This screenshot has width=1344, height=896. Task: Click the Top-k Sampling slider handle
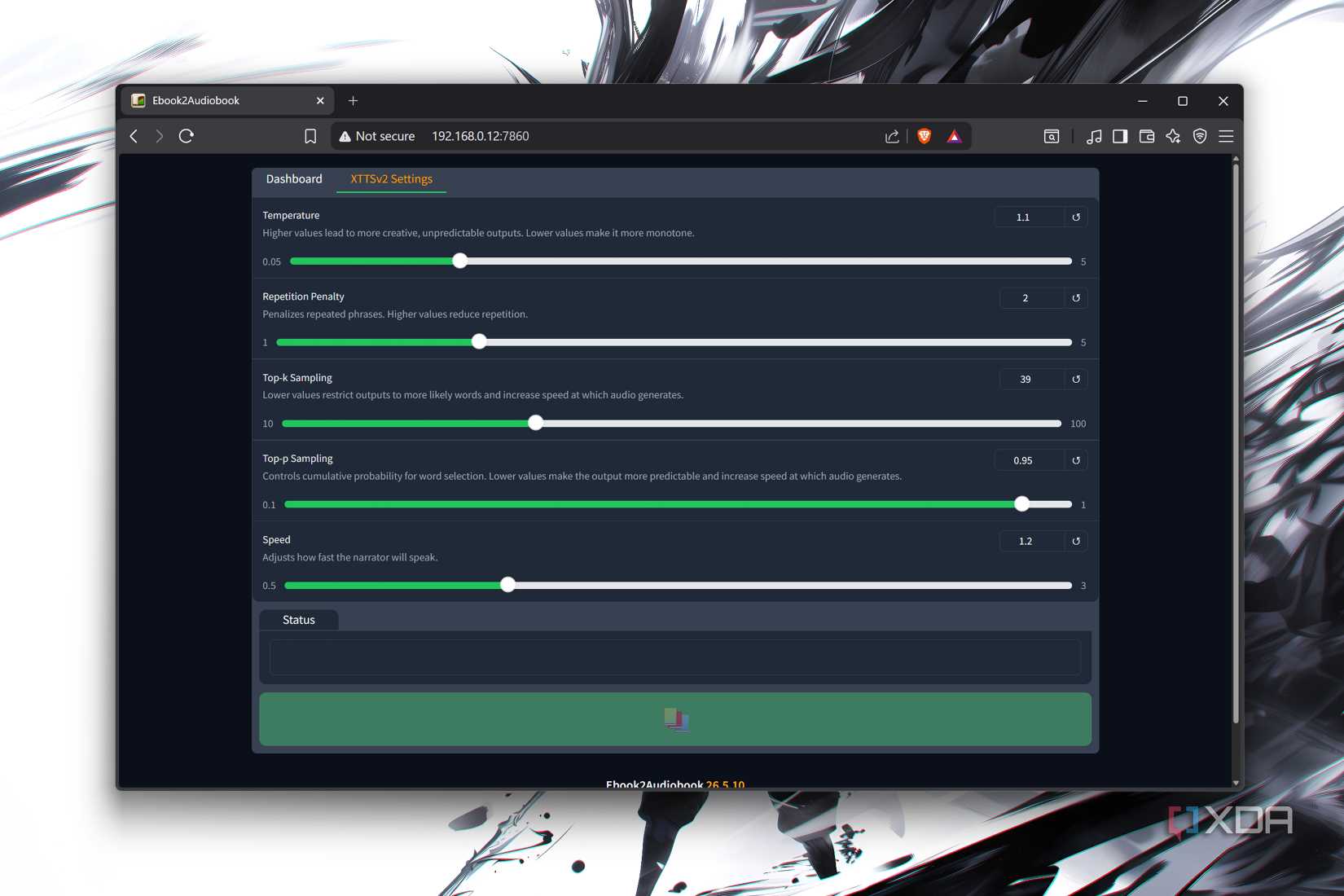tap(535, 423)
